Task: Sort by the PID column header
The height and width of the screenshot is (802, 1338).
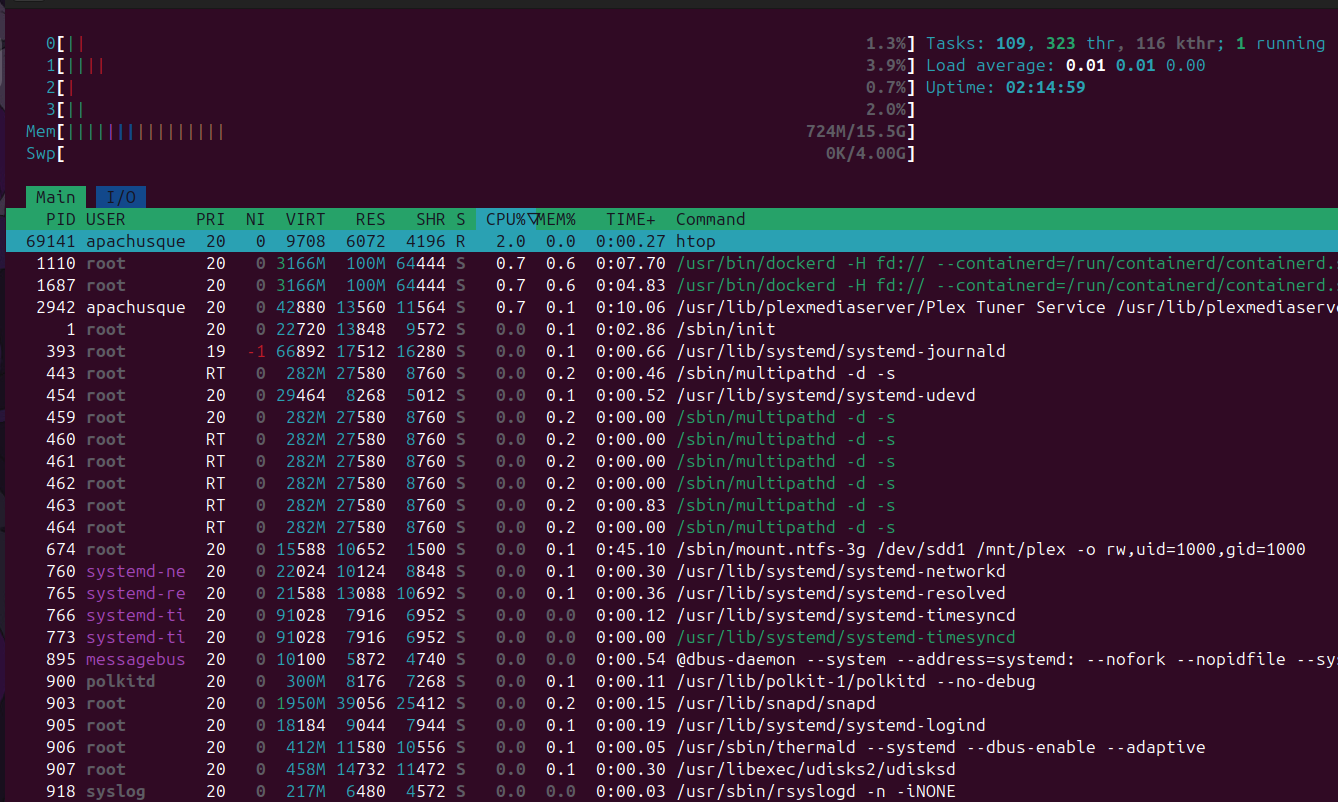Action: [61, 219]
